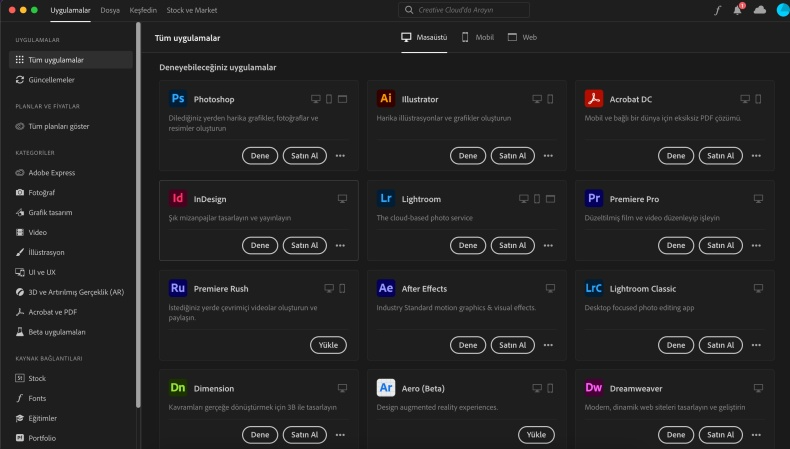Image resolution: width=790 pixels, height=449 pixels.
Task: Click Satın Al button for Illustrator
Action: pyautogui.click(x=512, y=156)
